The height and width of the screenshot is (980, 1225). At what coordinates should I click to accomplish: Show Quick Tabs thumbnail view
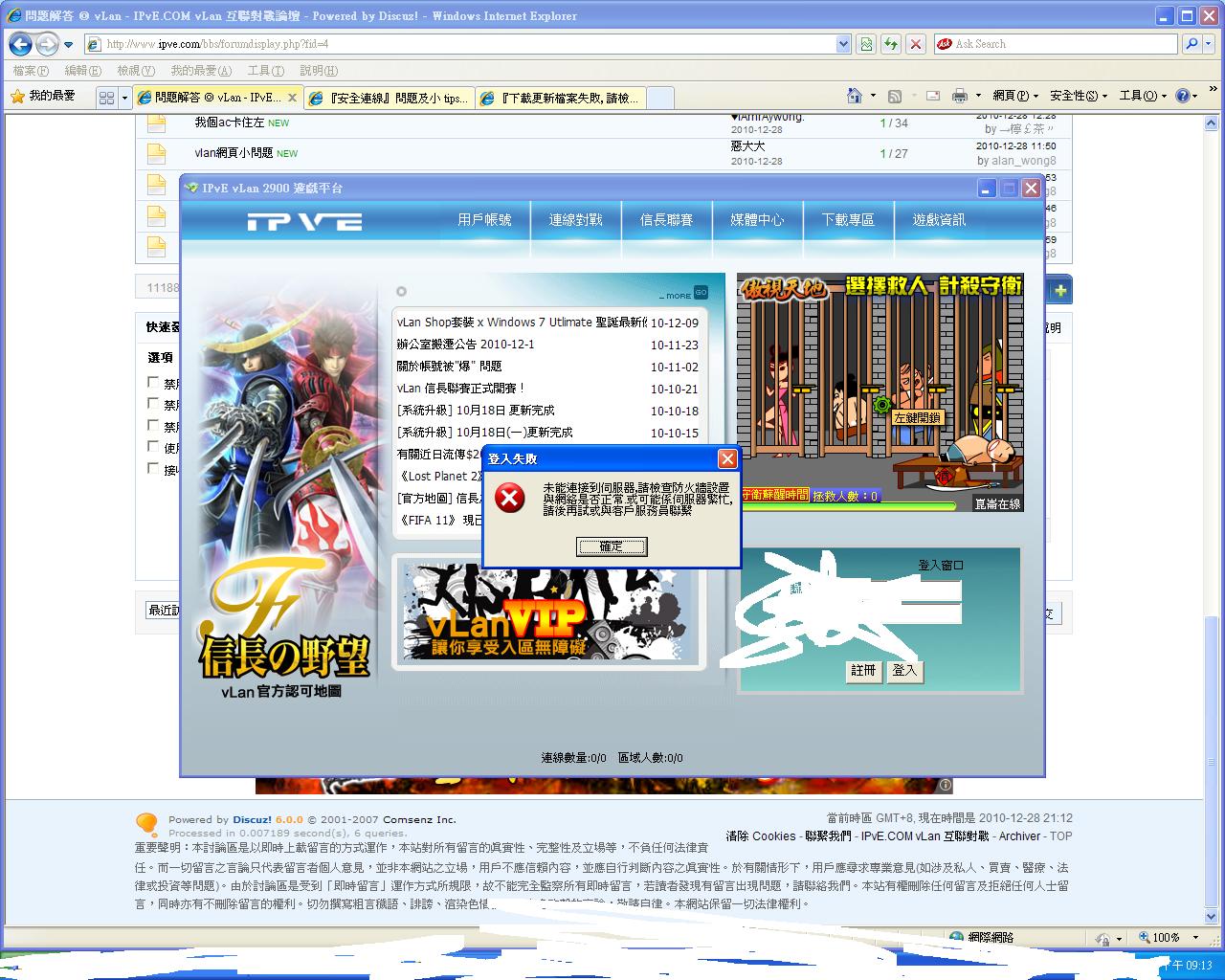pos(106,98)
